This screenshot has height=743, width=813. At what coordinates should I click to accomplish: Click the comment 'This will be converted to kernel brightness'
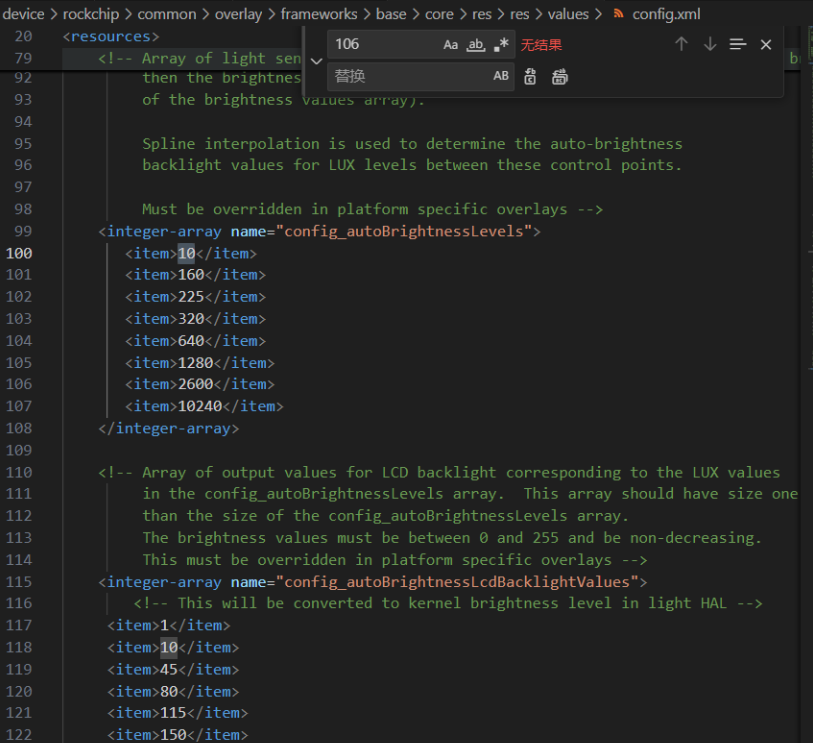coord(368,603)
